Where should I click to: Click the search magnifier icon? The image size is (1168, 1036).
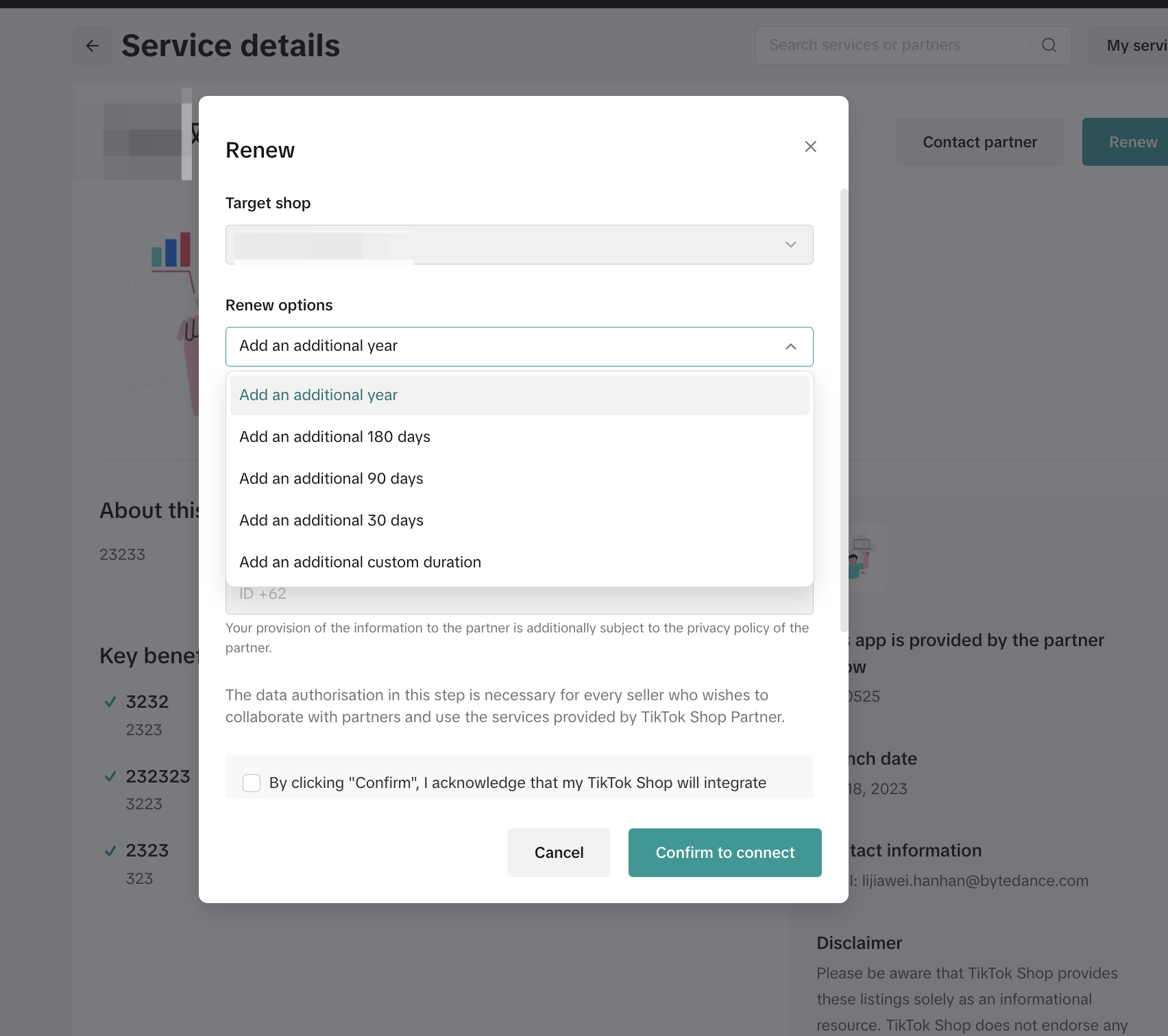click(x=1049, y=45)
